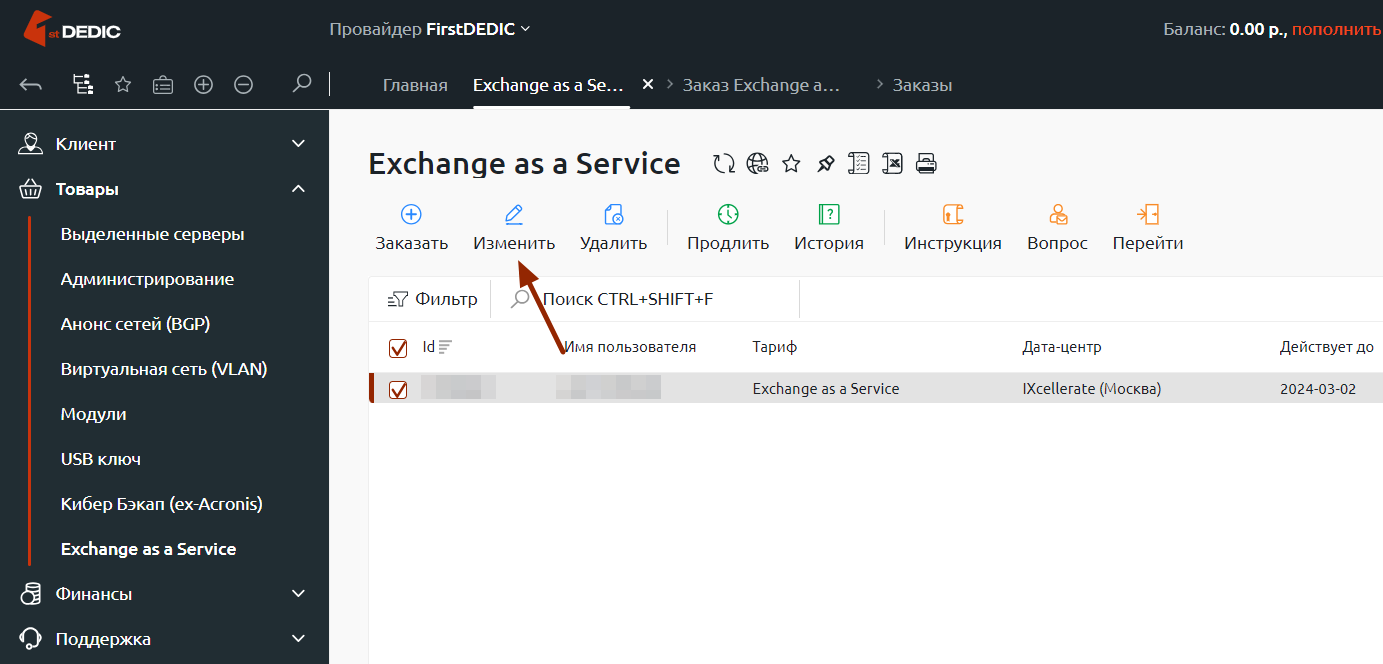Screen dimensions: 1383x664
Task: Sort by Действует до column header
Action: pyautogui.click(x=1326, y=347)
